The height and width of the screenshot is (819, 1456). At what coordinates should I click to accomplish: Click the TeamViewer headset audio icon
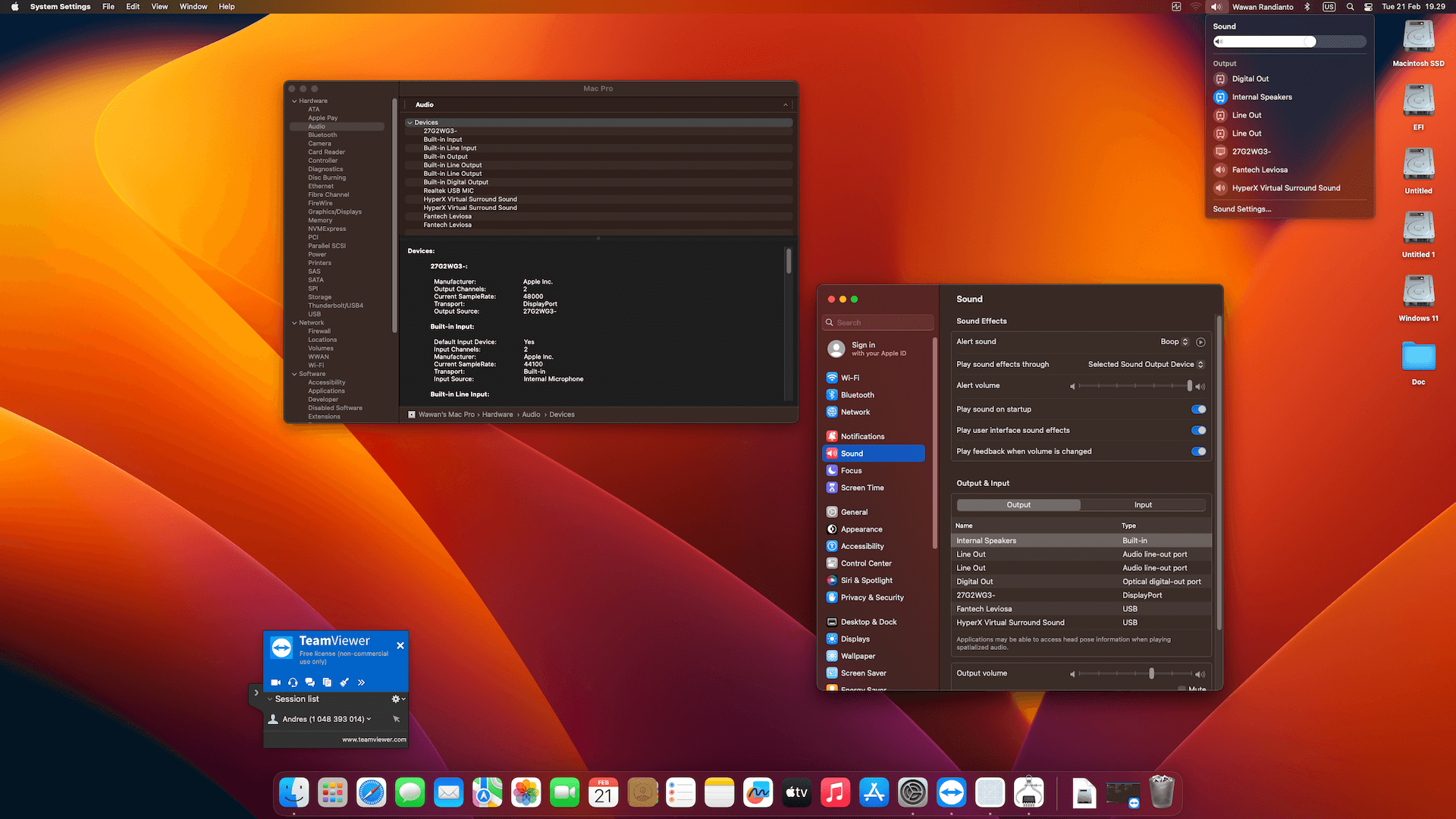293,682
